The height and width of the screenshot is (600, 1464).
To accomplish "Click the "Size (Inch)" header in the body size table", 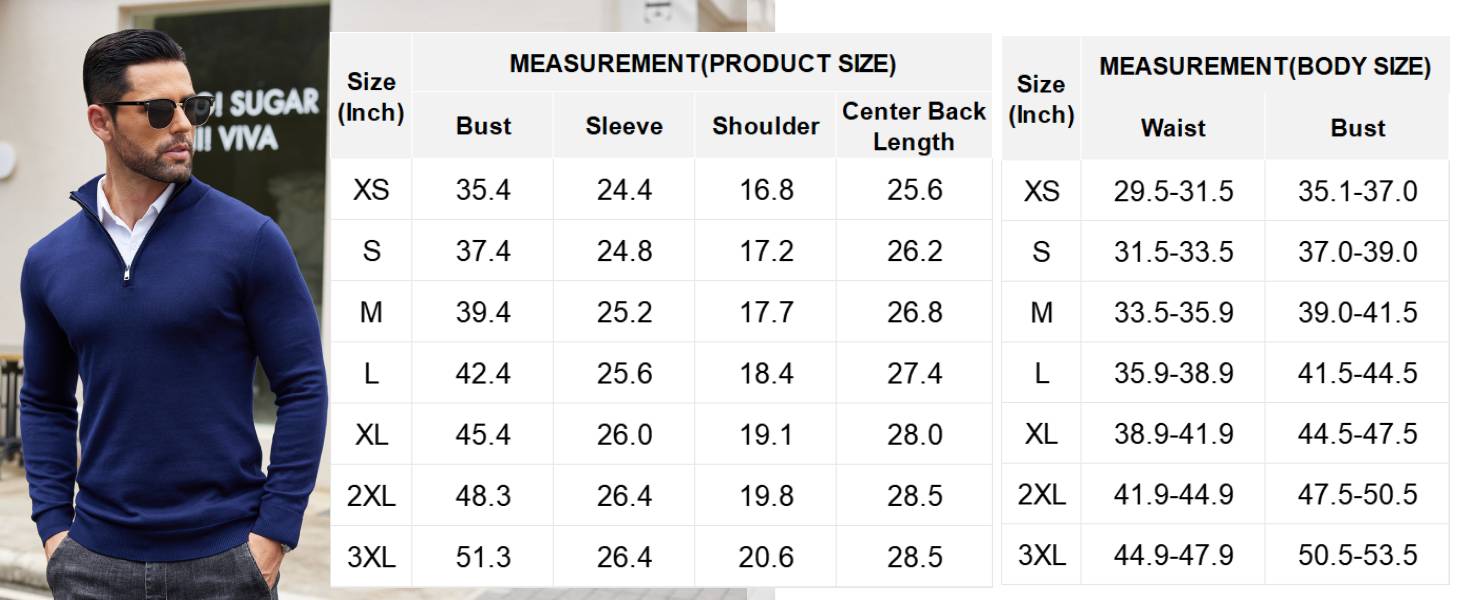I will point(1041,99).
